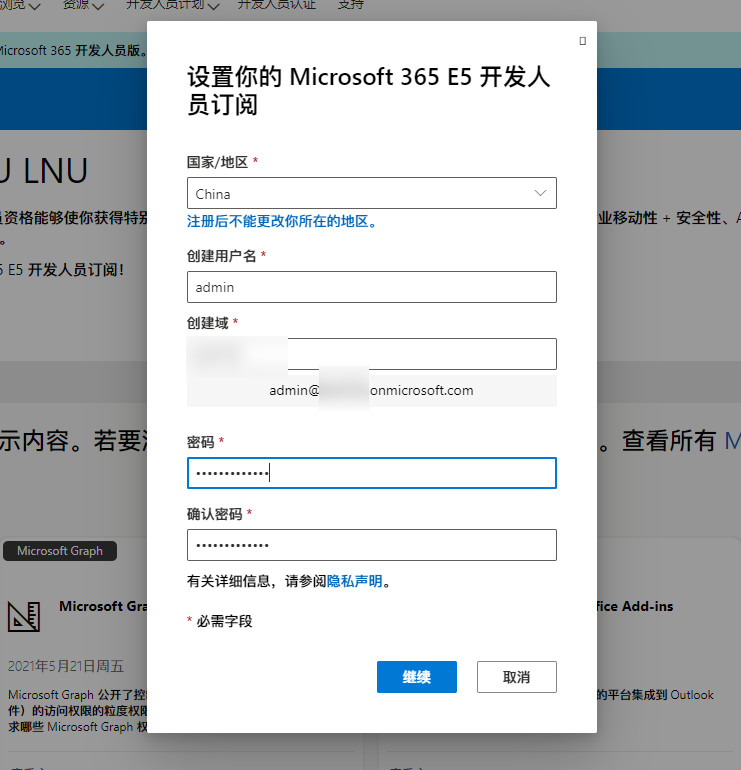Image resolution: width=741 pixels, height=770 pixels.
Task: Click the 浏览 menu in background page
Action: [x=20, y=5]
